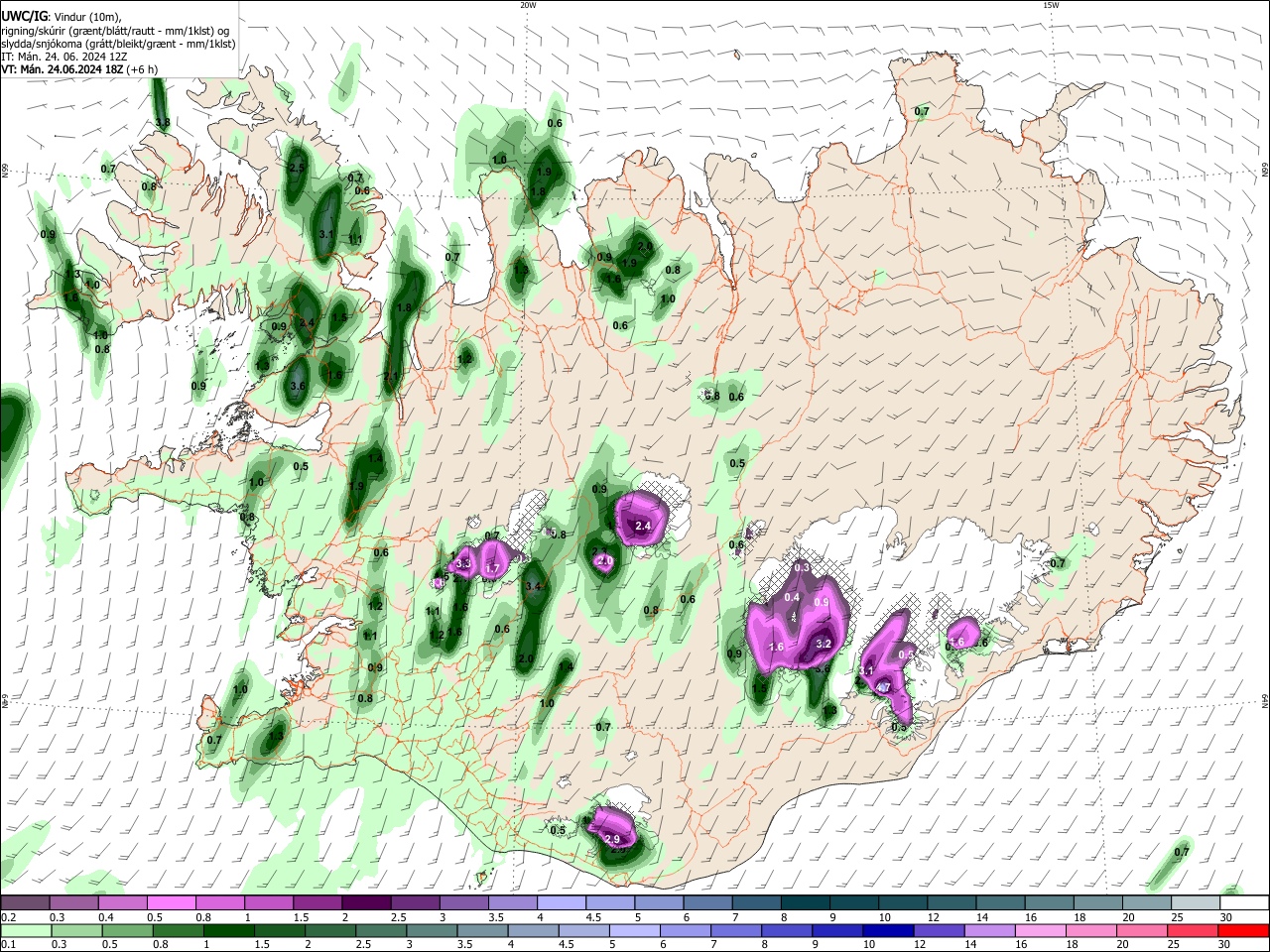Screen dimensions: 1270x952
Task: Click the "VT: Mán. 24.06.2024 18Z (+6 h)" line
Action: pyautogui.click(x=78, y=69)
